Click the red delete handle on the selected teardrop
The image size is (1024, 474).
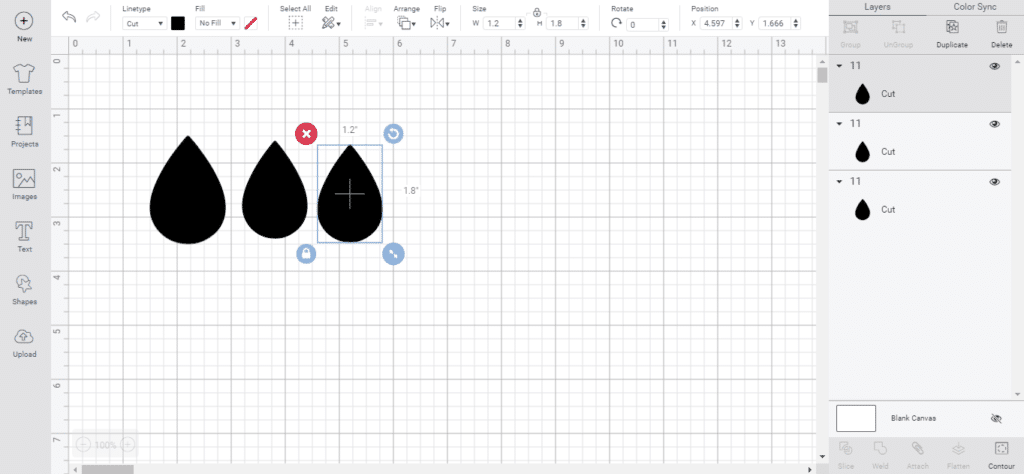pos(306,133)
